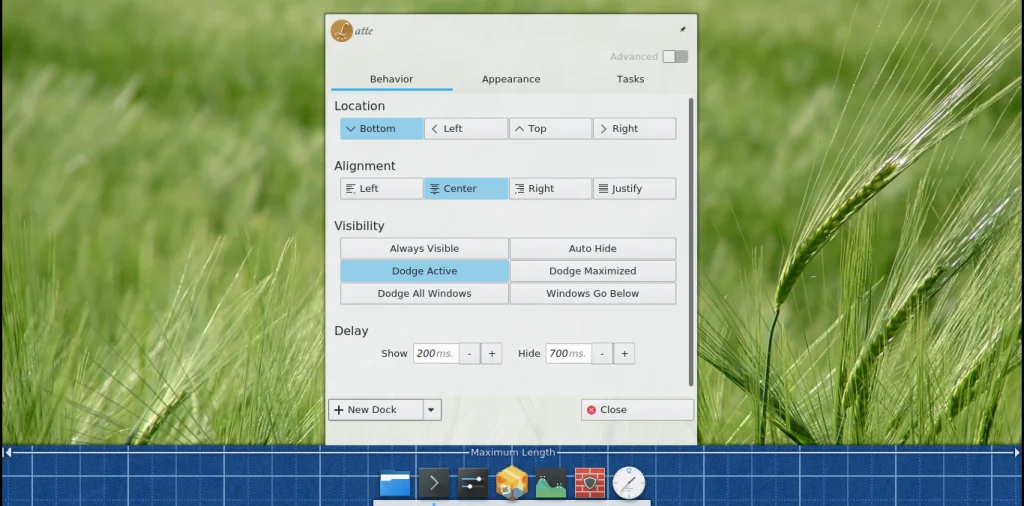Set dock location to Right
The height and width of the screenshot is (506, 1024).
pos(634,129)
